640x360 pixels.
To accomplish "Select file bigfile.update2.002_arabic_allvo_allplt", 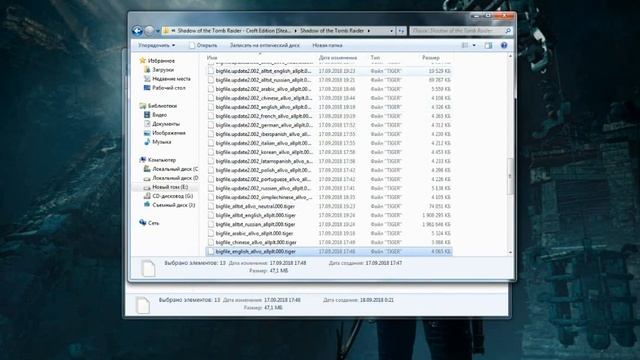I will pos(329,89).
